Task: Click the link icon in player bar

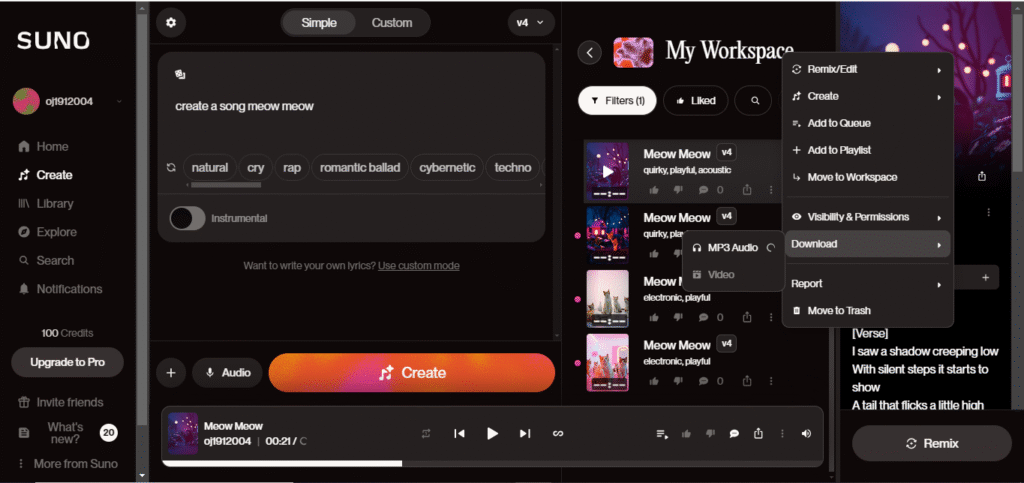Action: point(558,433)
